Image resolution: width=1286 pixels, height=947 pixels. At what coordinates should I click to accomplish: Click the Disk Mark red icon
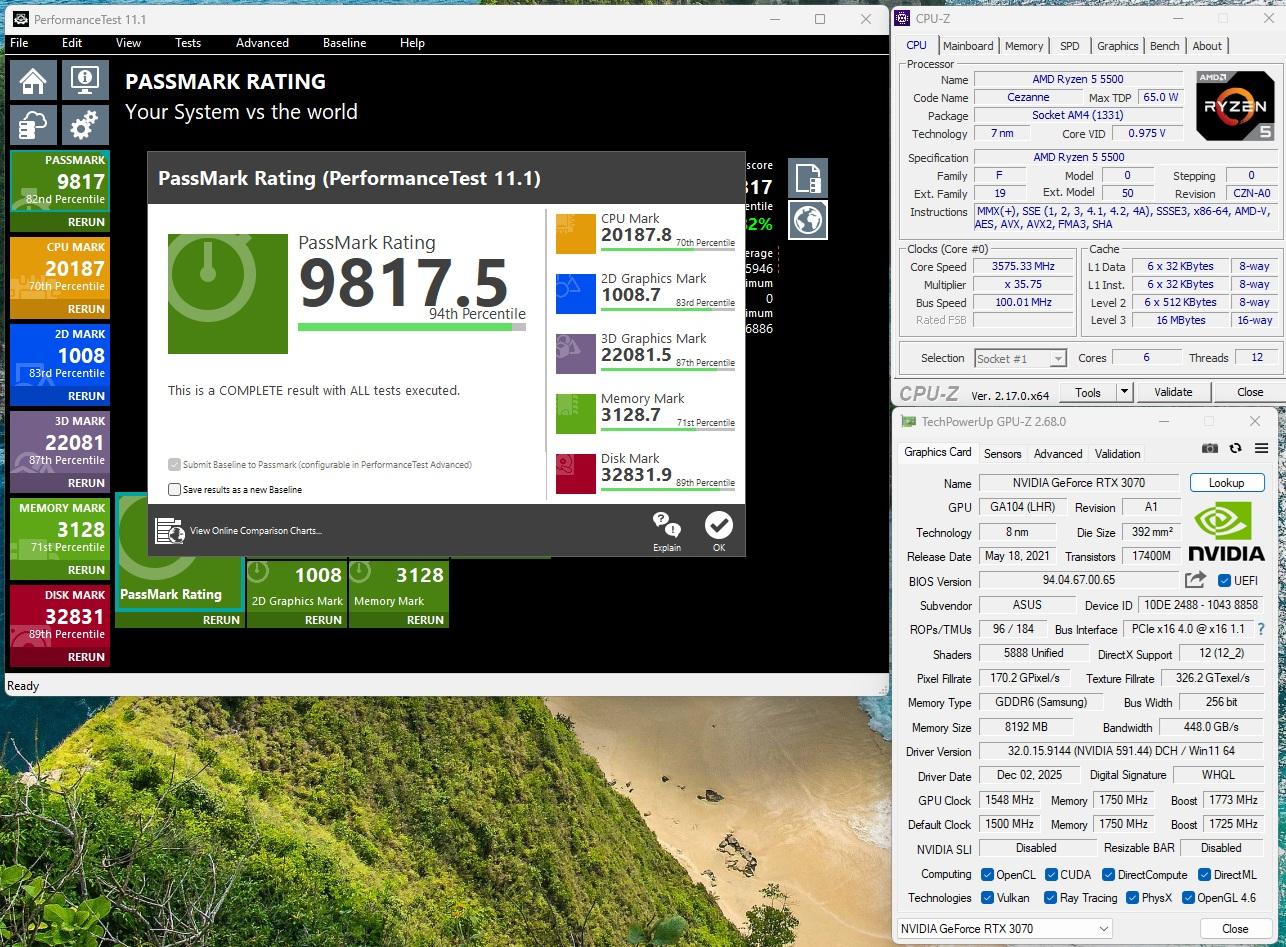pos(575,474)
